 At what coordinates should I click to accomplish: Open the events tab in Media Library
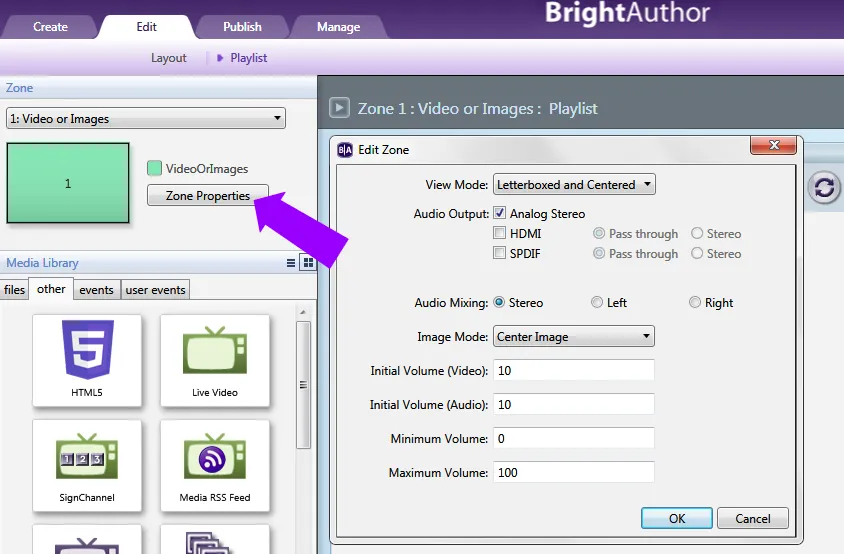coord(96,290)
